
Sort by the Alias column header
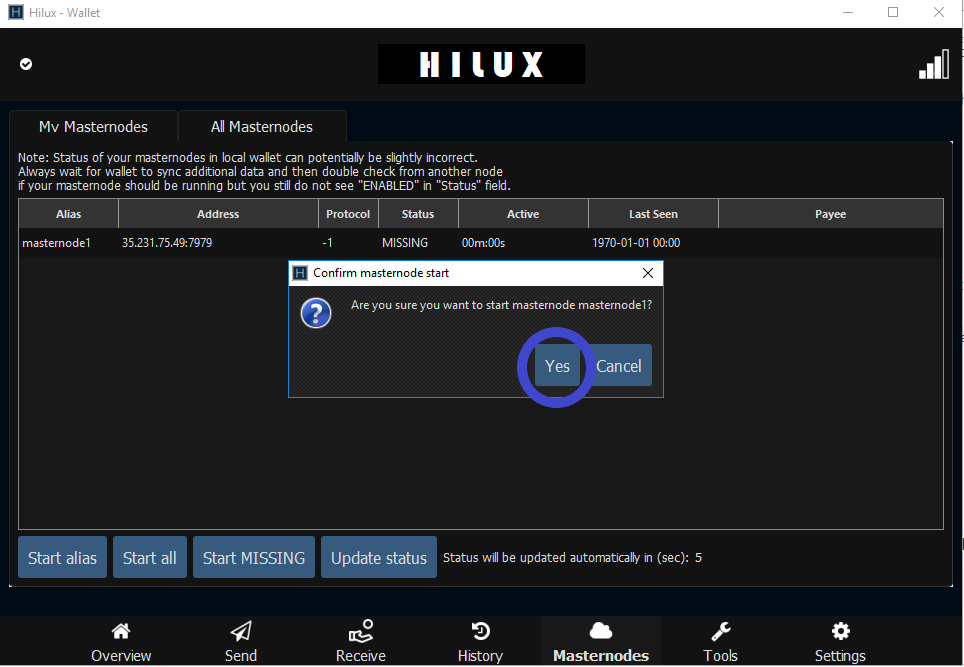tap(68, 214)
